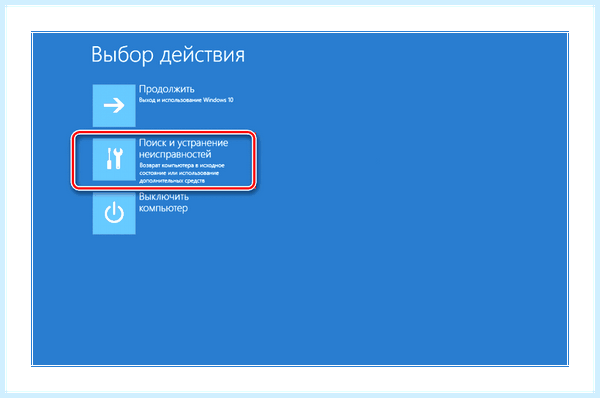Select the 'Продолжить' option label

tap(166, 89)
